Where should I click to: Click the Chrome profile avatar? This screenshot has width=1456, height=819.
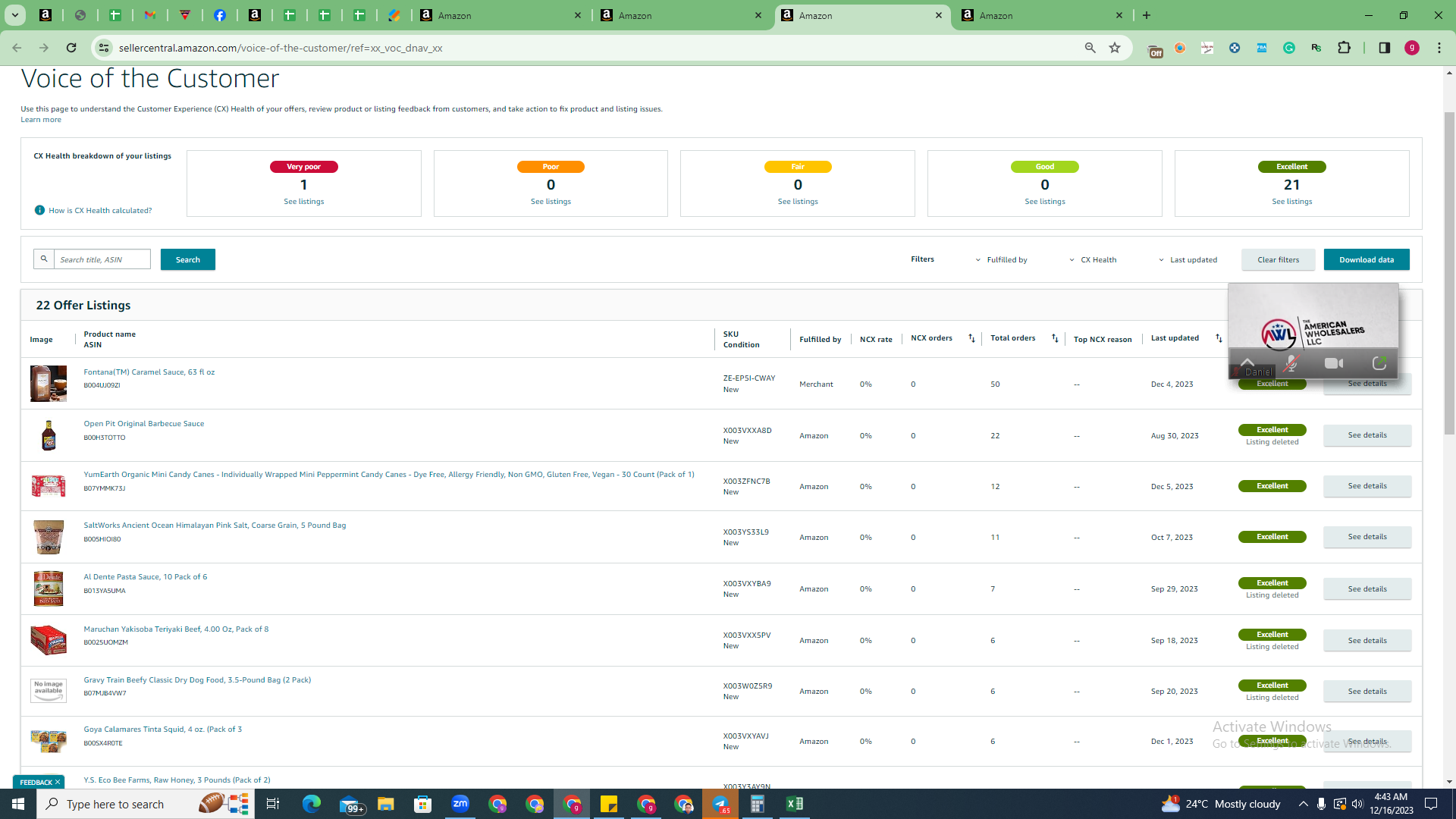(x=1412, y=48)
